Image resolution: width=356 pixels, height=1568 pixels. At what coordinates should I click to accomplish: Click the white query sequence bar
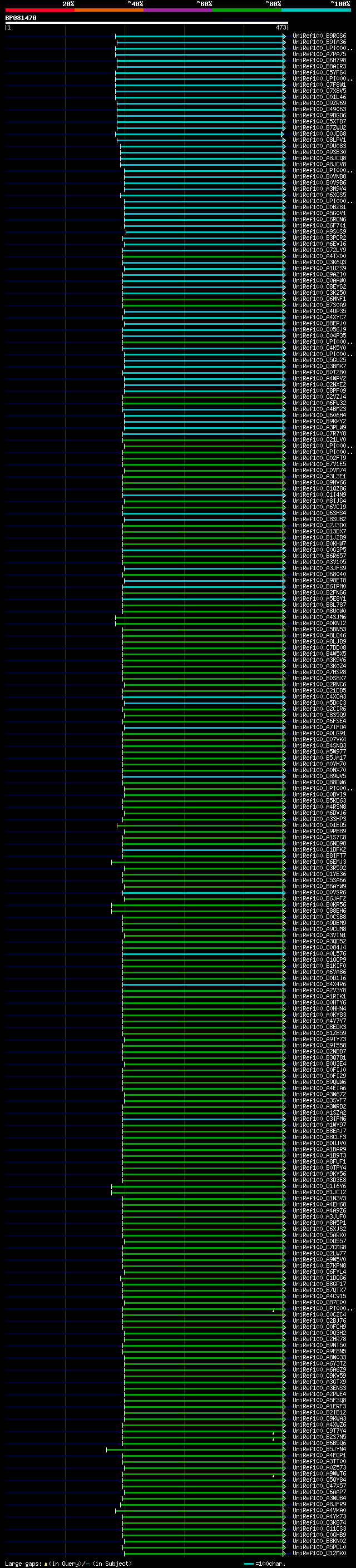coord(147,23)
